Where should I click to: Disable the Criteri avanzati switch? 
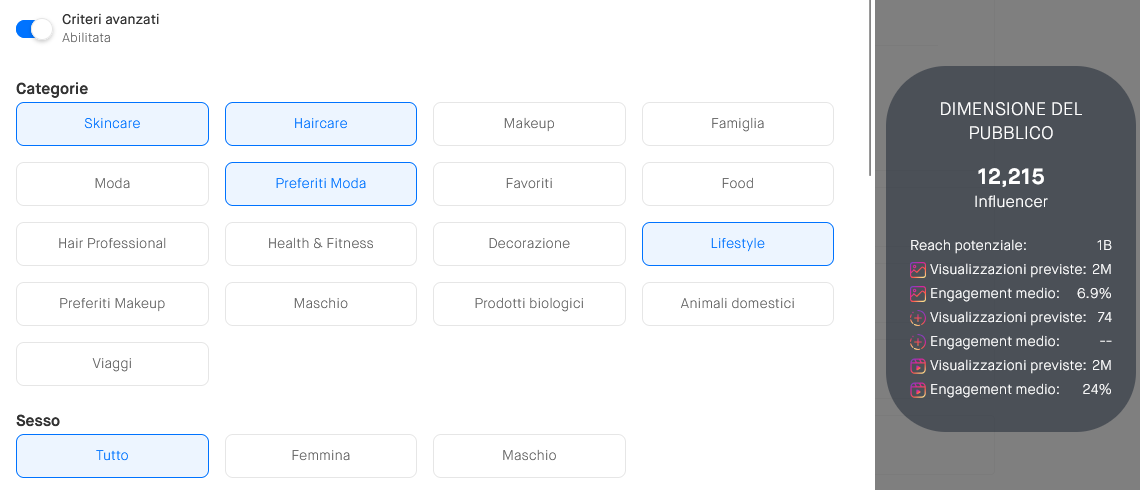34,29
